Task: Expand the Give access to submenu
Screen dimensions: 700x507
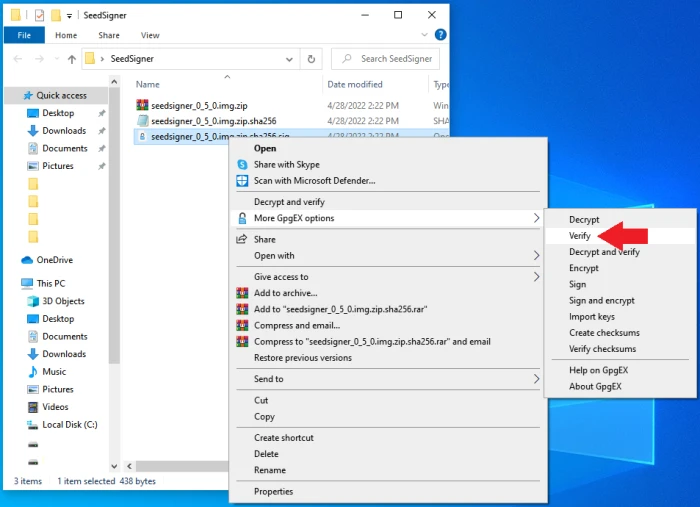Action: (537, 277)
